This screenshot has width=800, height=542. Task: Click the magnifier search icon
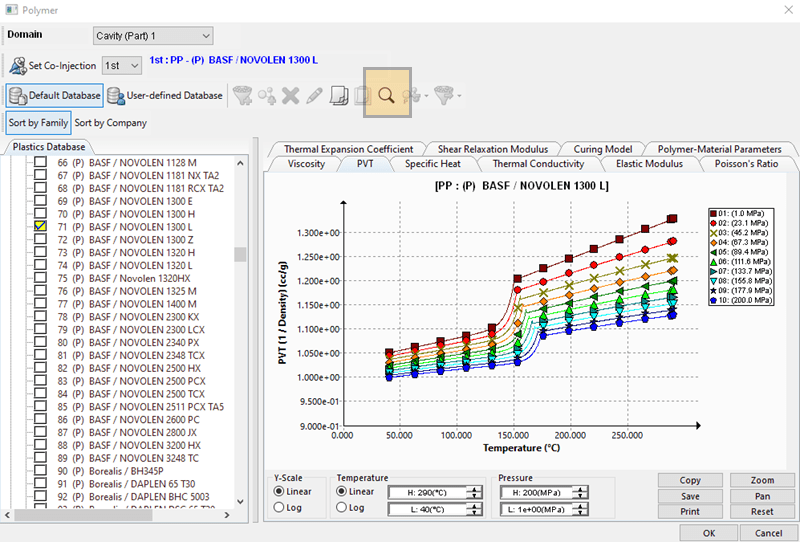pyautogui.click(x=386, y=95)
